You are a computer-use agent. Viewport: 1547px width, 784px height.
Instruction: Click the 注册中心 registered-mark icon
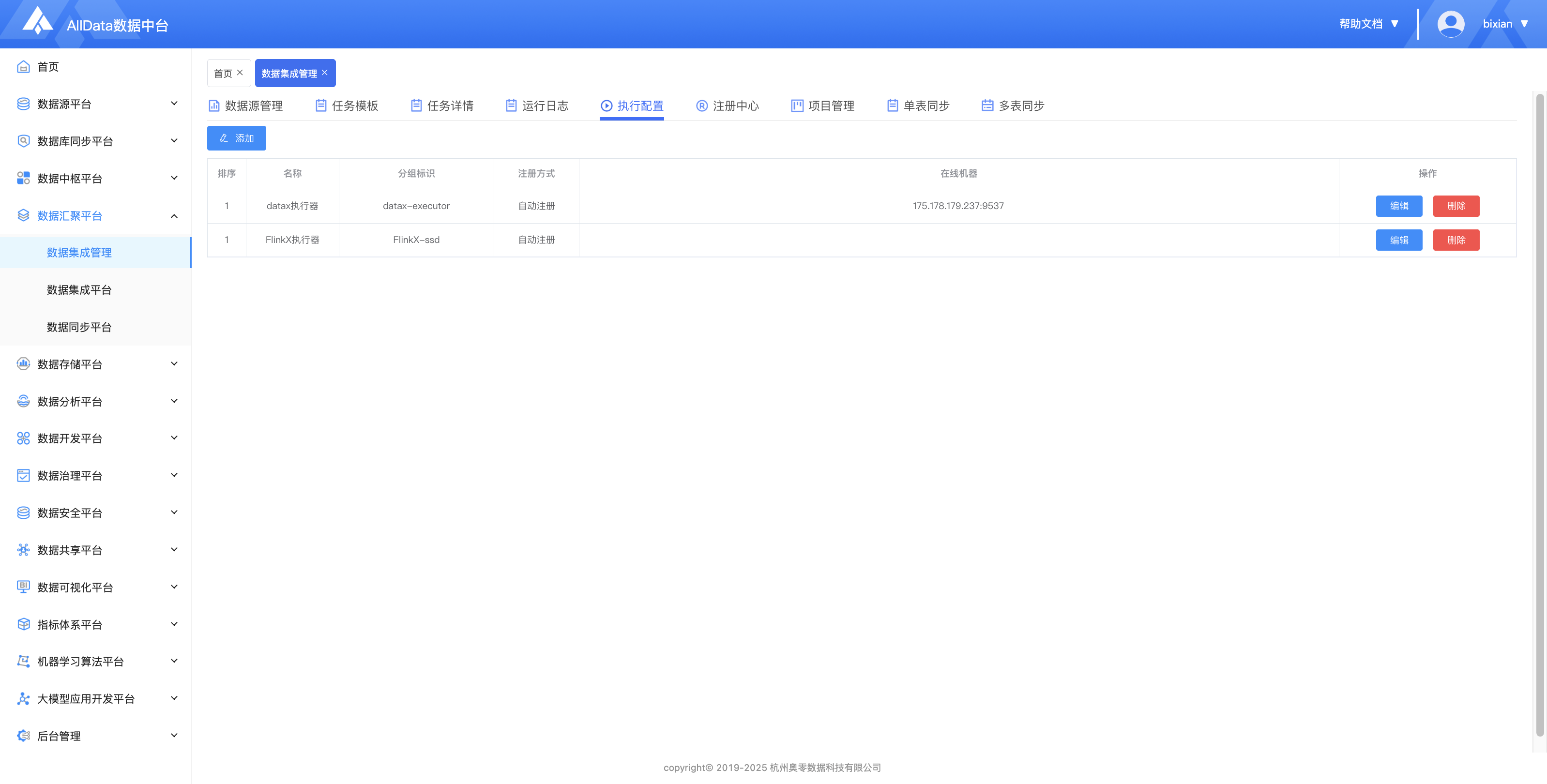(701, 106)
